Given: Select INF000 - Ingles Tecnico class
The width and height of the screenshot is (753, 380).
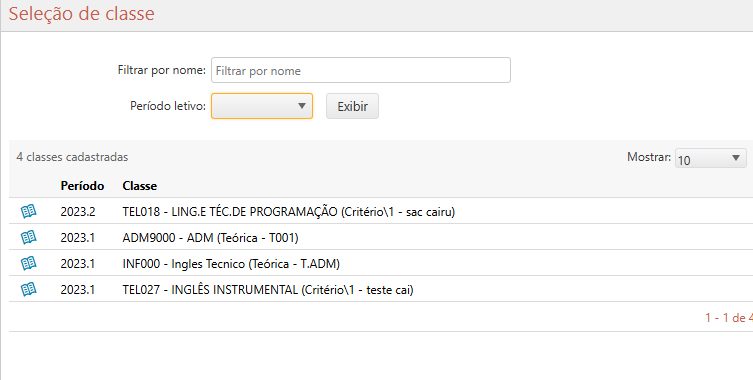Looking at the screenshot, I should click(x=231, y=263).
